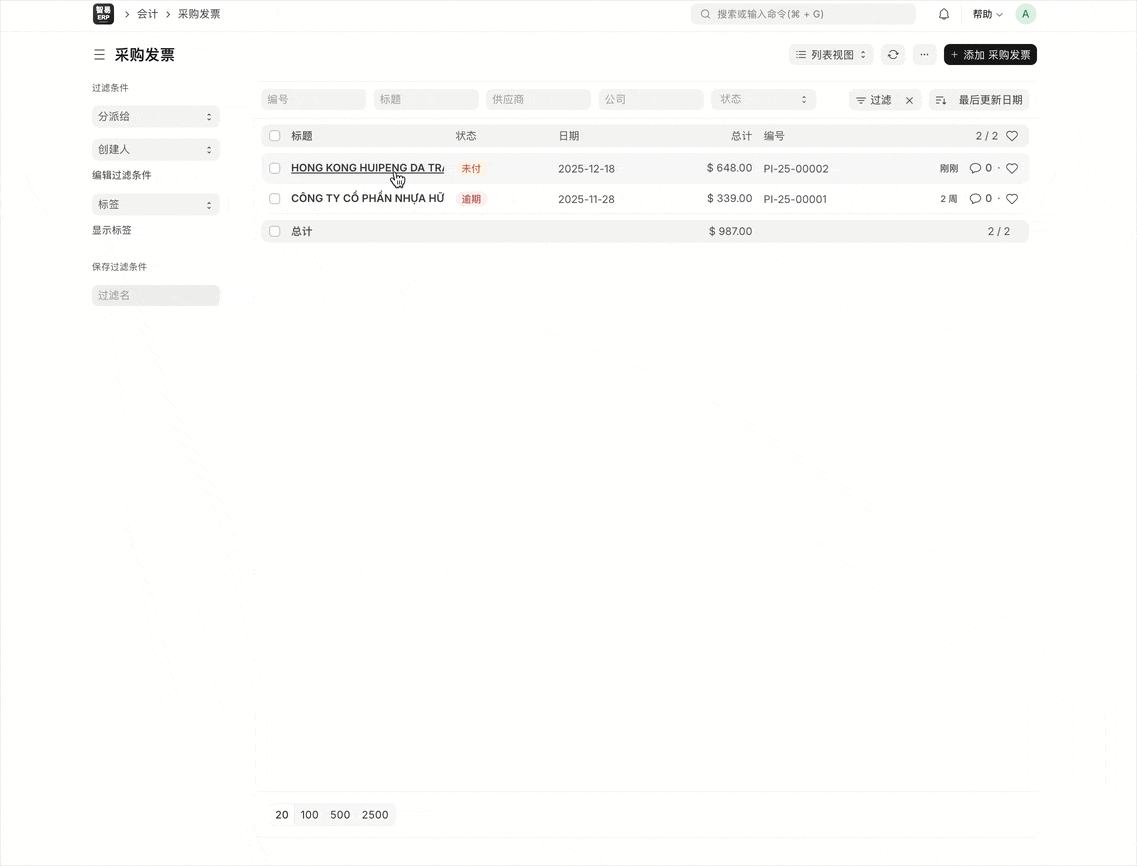Check the checkbox for CÔNG TY invoice row

tap(274, 198)
